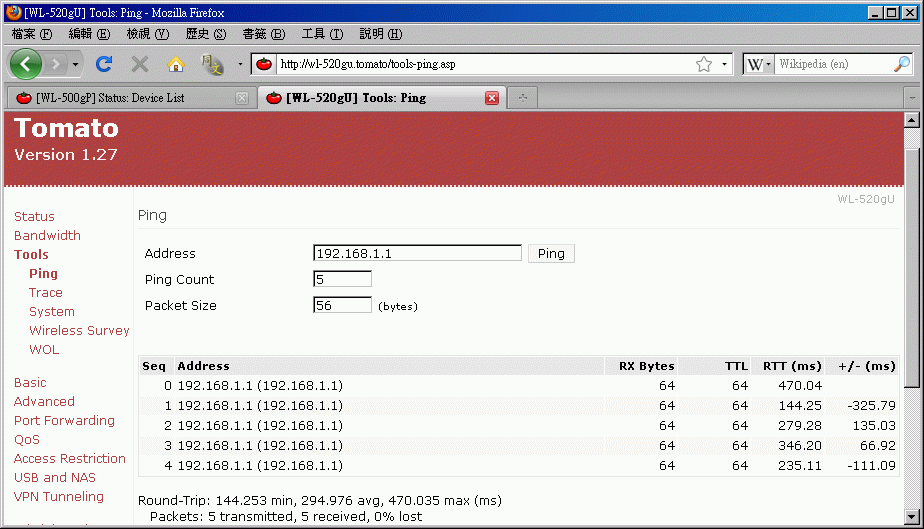
Task: Click the Firefox icon in the title bar
Action: 14,12
